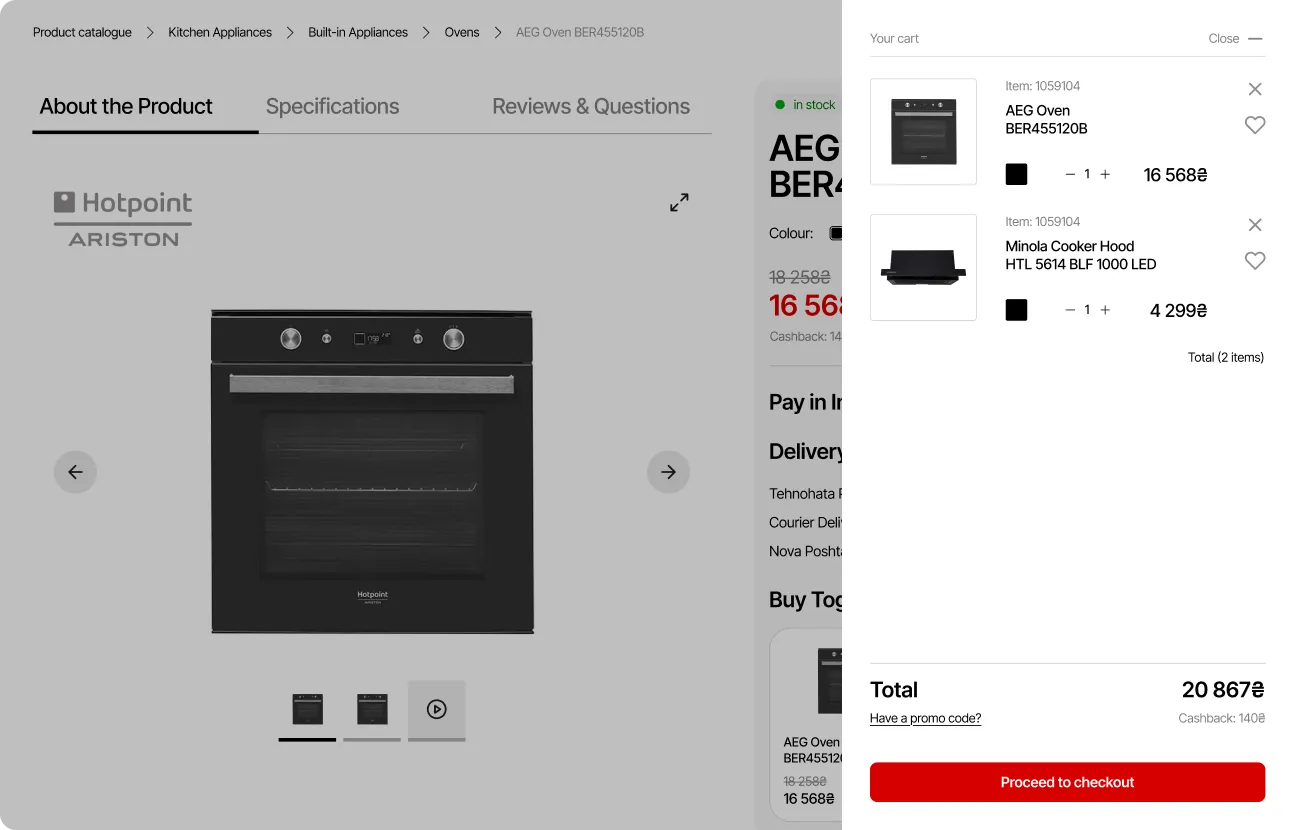Go back to the previous product photo

(x=75, y=471)
